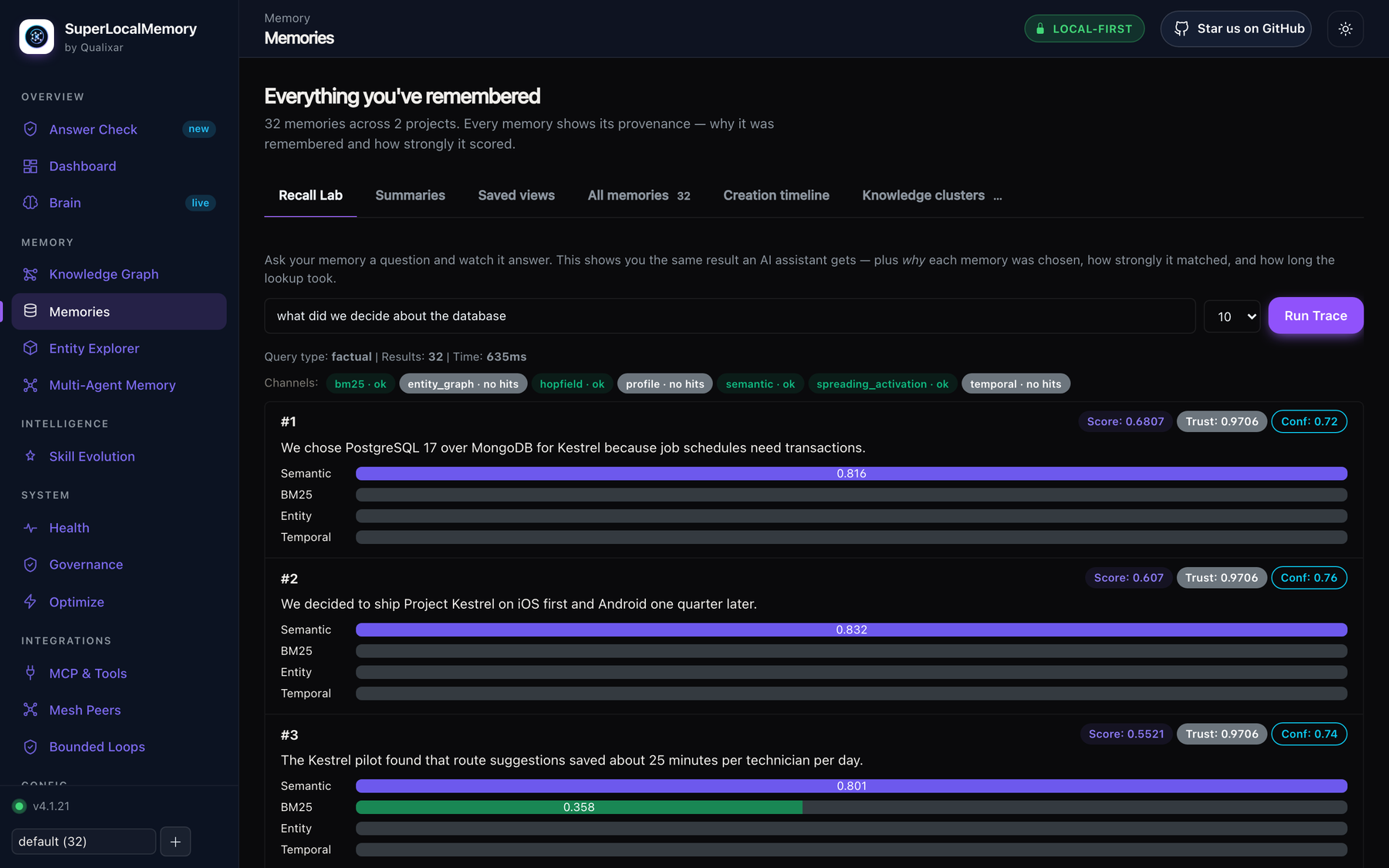The image size is (1389, 868).
Task: Click the Semantic 0.816 bar of result #1
Action: pos(851,473)
